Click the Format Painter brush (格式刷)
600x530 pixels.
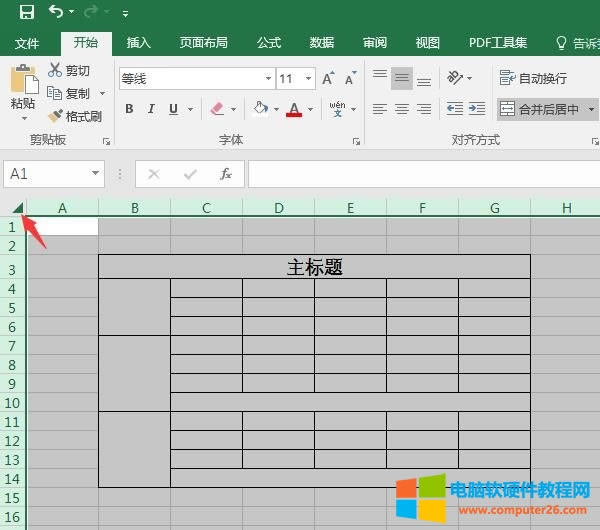75,116
